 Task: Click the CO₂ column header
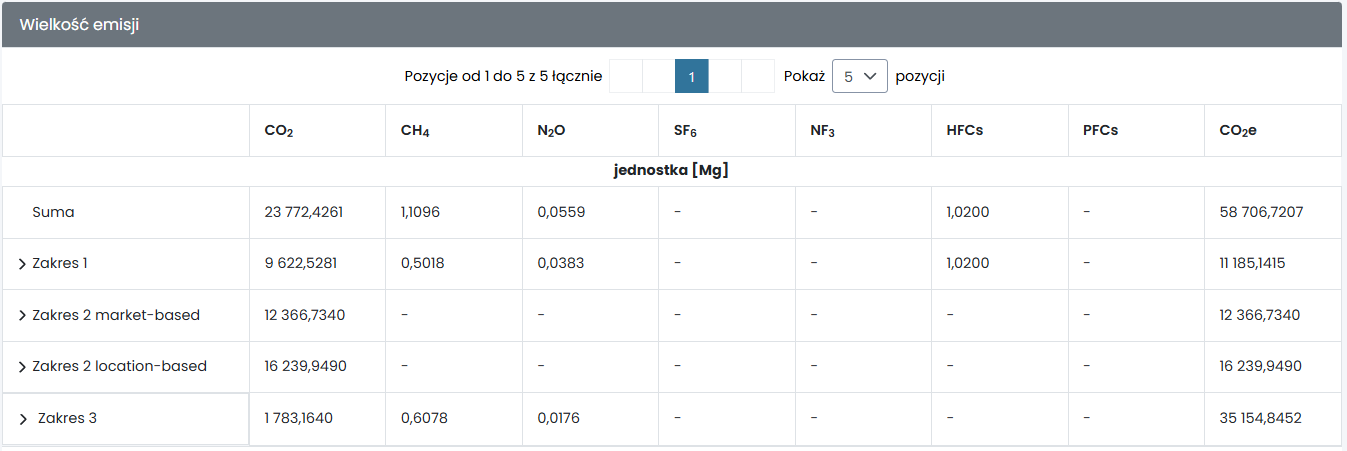click(279, 131)
